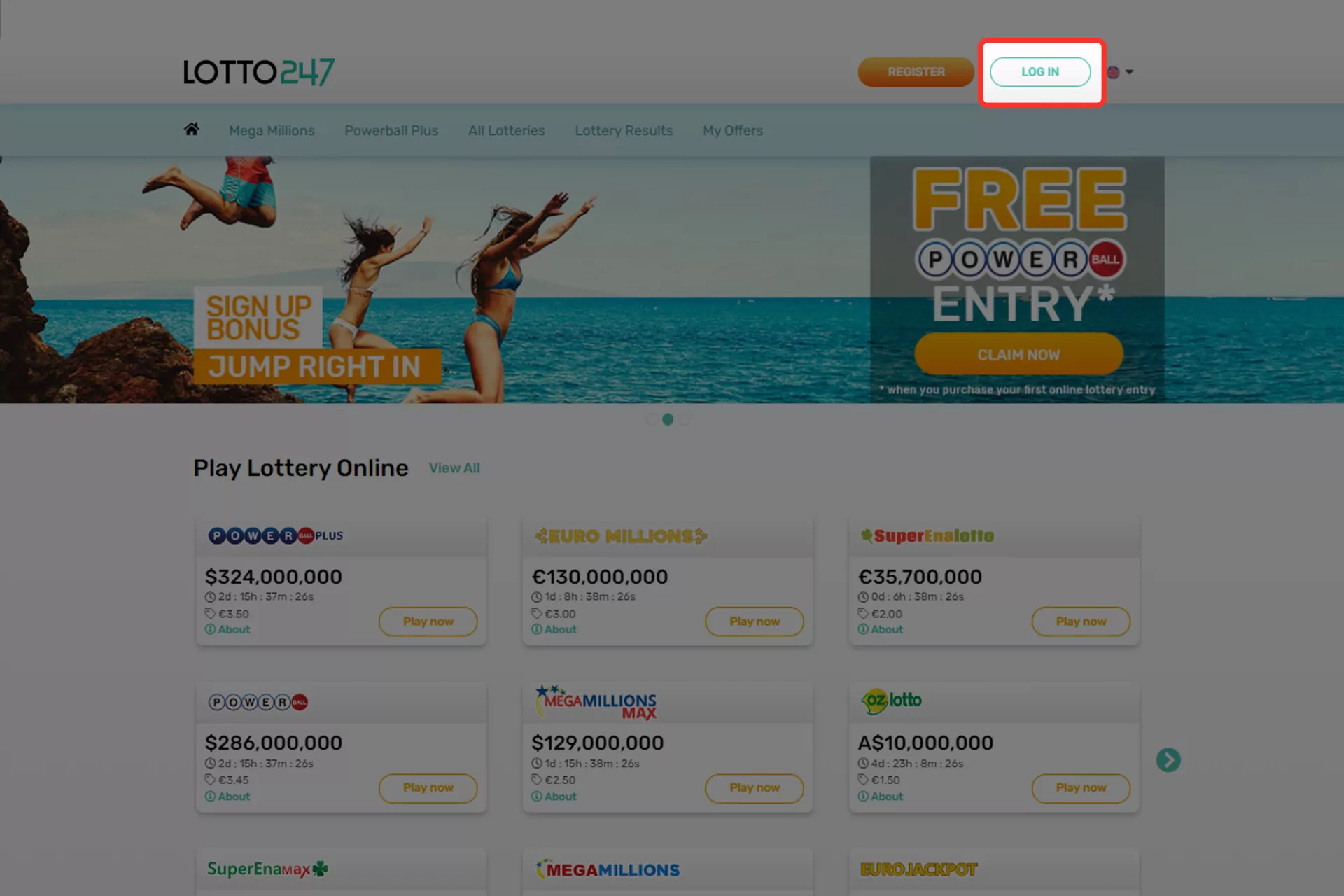Click the Oz Lotto logo
Screen dimensions: 1344x896
[x=891, y=701]
